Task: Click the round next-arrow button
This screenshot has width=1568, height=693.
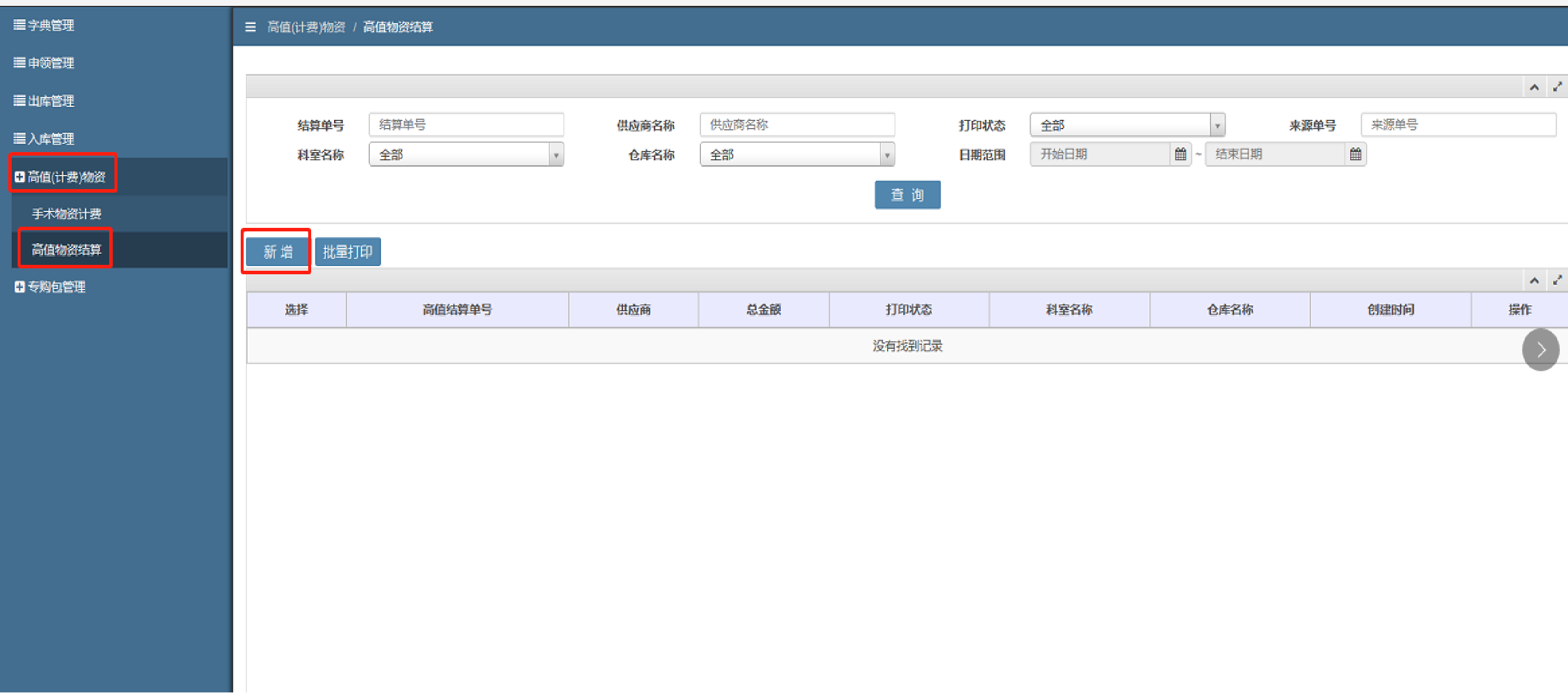Action: [1540, 349]
